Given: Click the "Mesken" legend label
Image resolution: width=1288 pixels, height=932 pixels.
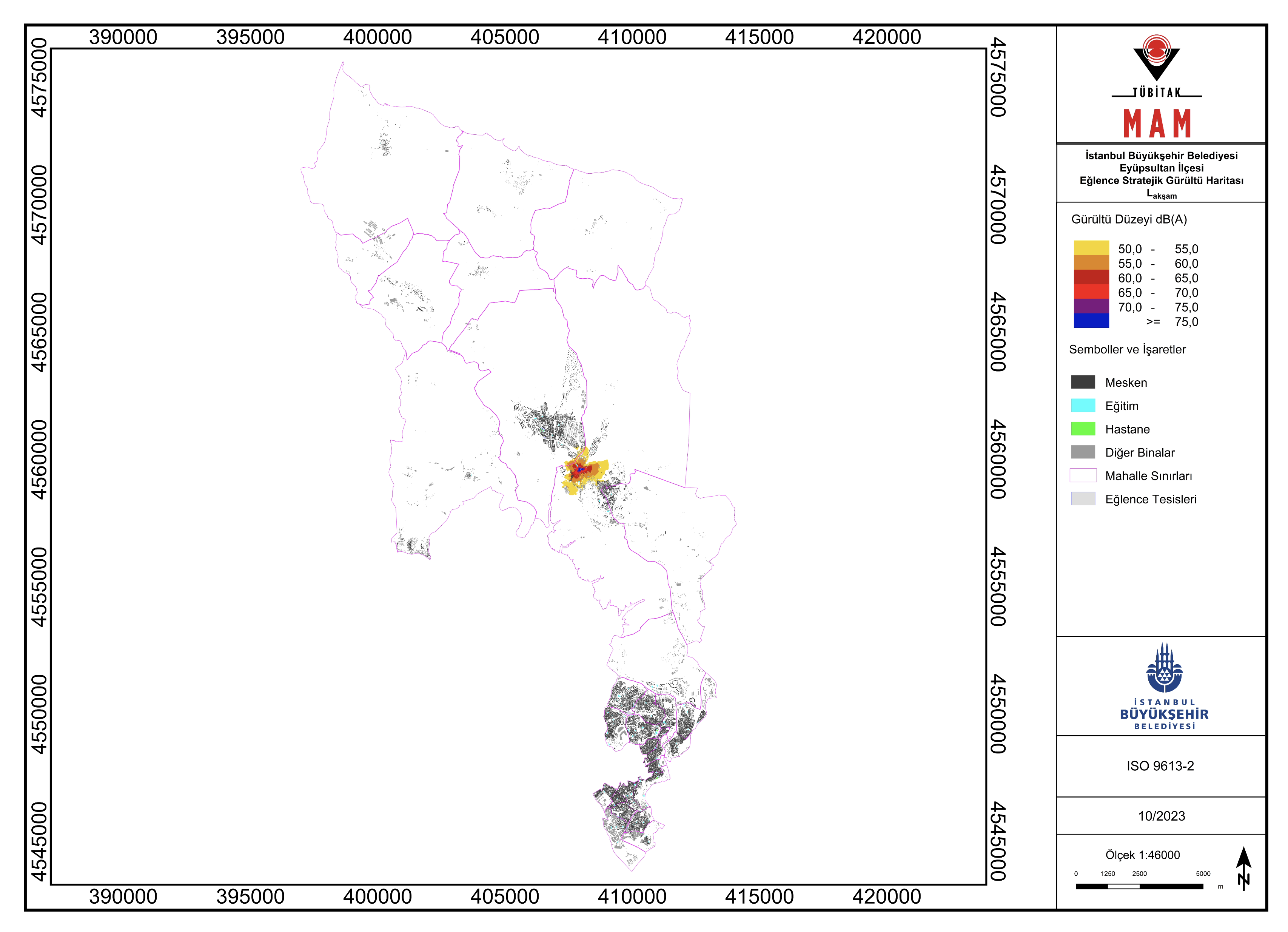Looking at the screenshot, I should (1126, 383).
